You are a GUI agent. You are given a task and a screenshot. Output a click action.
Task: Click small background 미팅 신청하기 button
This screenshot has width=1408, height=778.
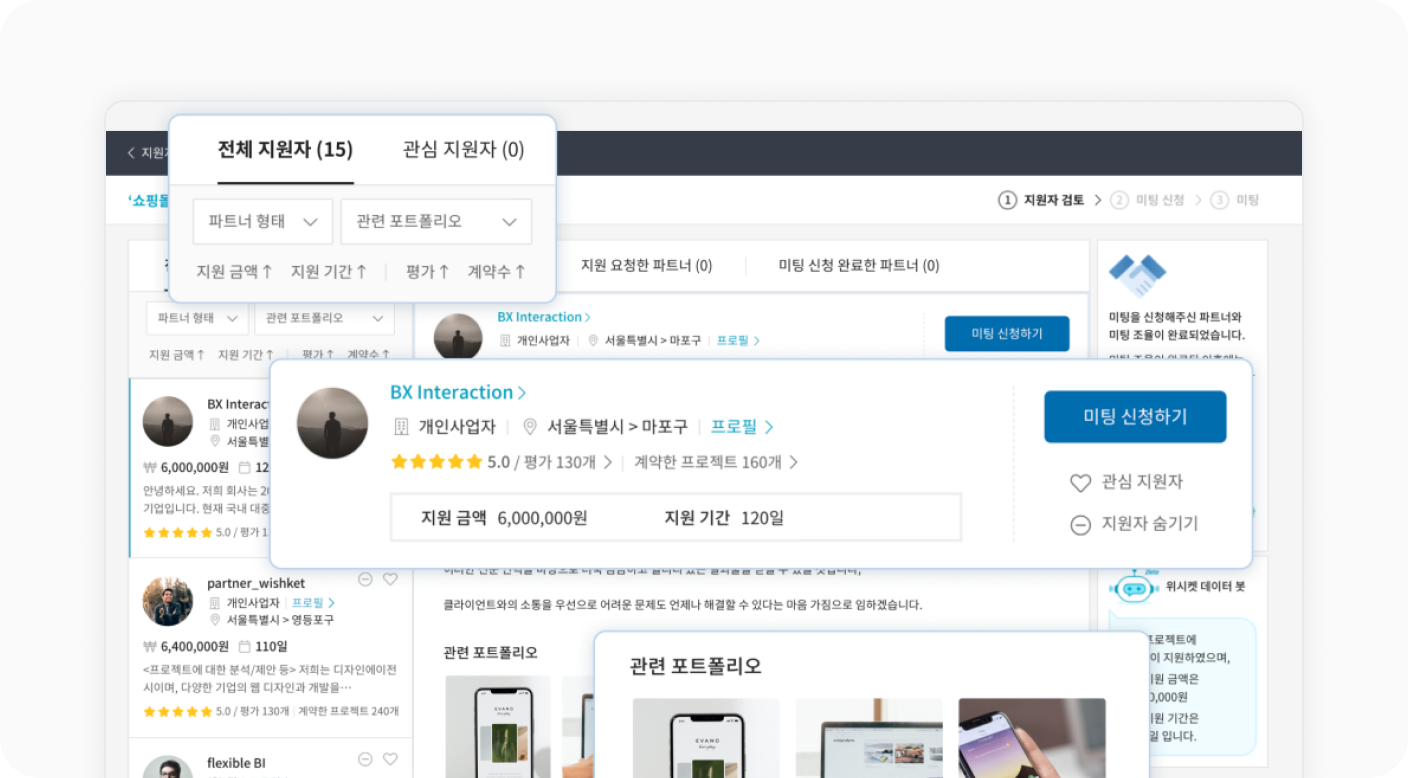coord(1007,333)
